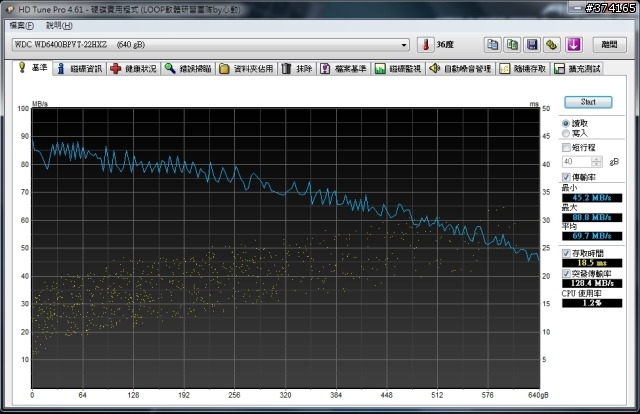
Task: Click the minimum value 45.2 MB/s
Action: tap(592, 198)
